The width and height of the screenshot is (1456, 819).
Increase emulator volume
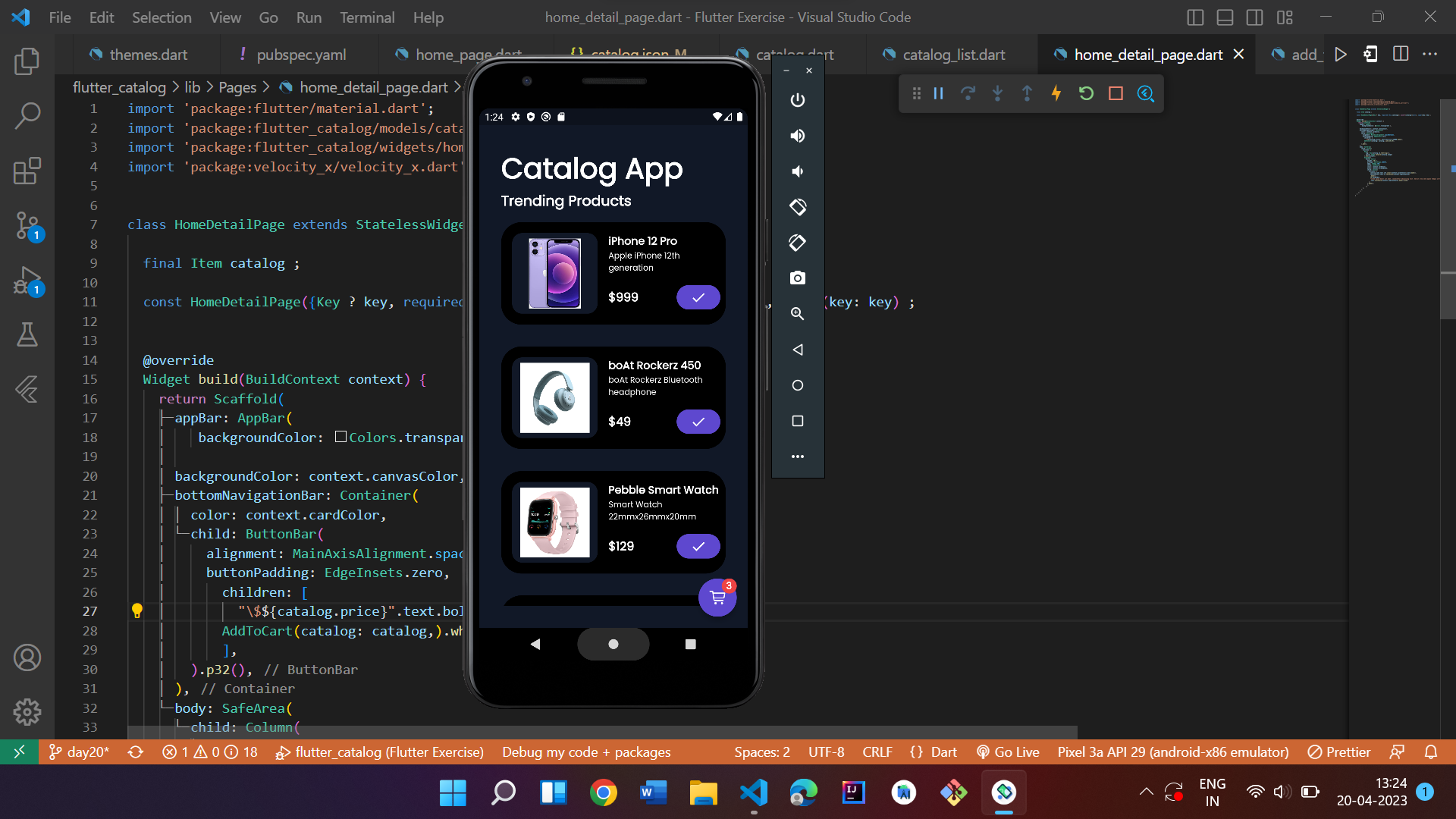pos(798,136)
